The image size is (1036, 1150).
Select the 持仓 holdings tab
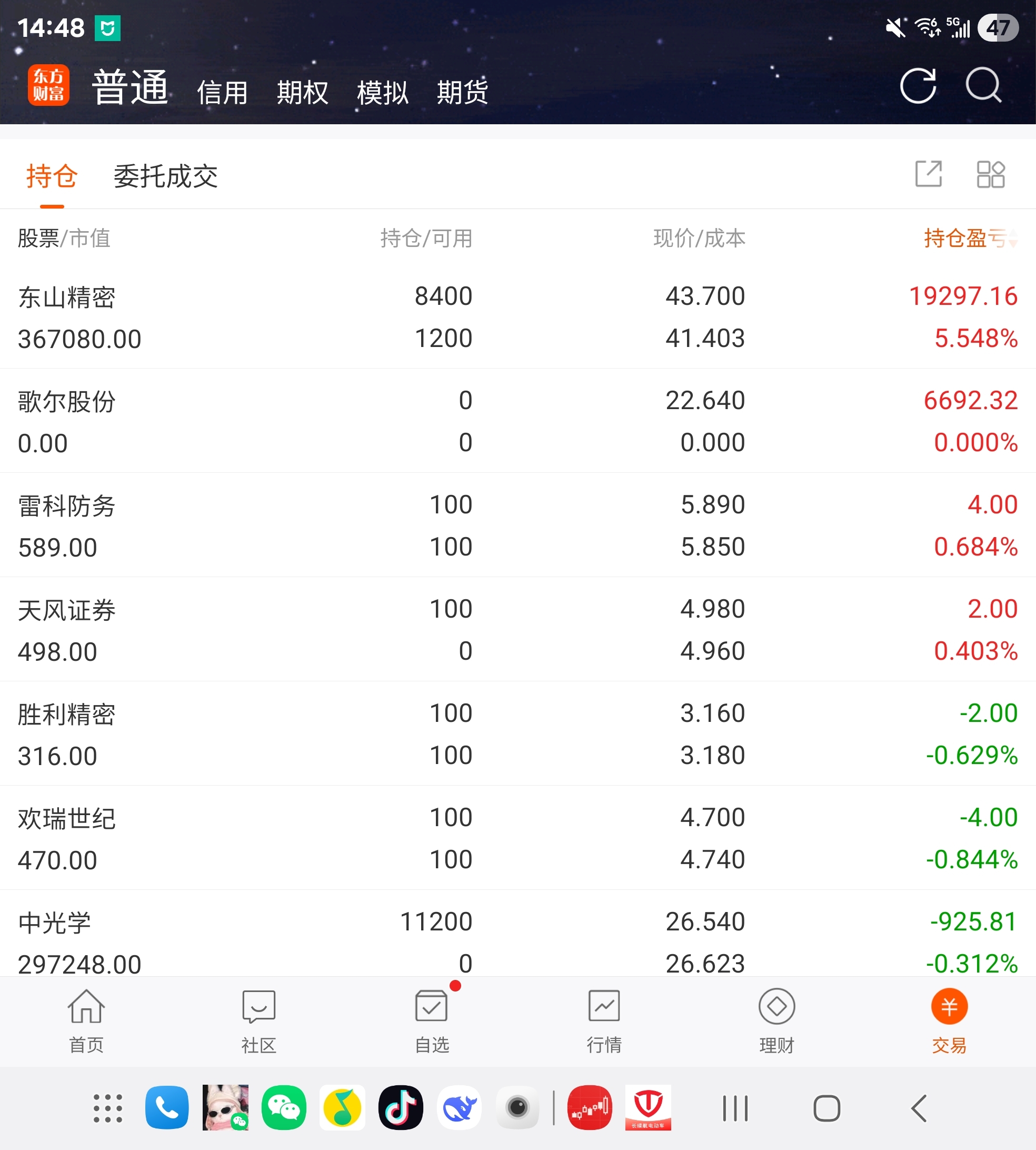click(x=52, y=176)
